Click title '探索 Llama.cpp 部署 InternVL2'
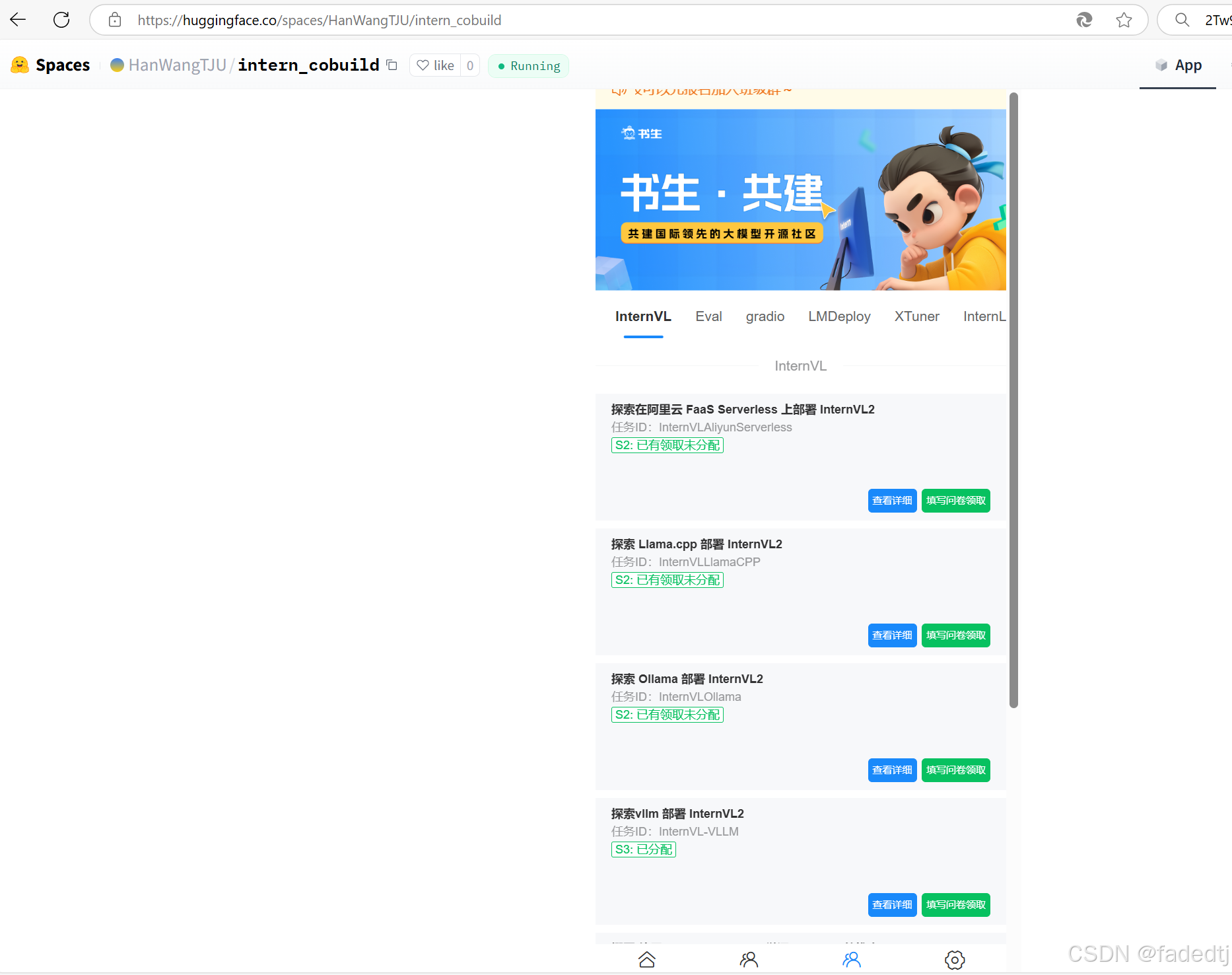The width and height of the screenshot is (1232, 975). (697, 544)
